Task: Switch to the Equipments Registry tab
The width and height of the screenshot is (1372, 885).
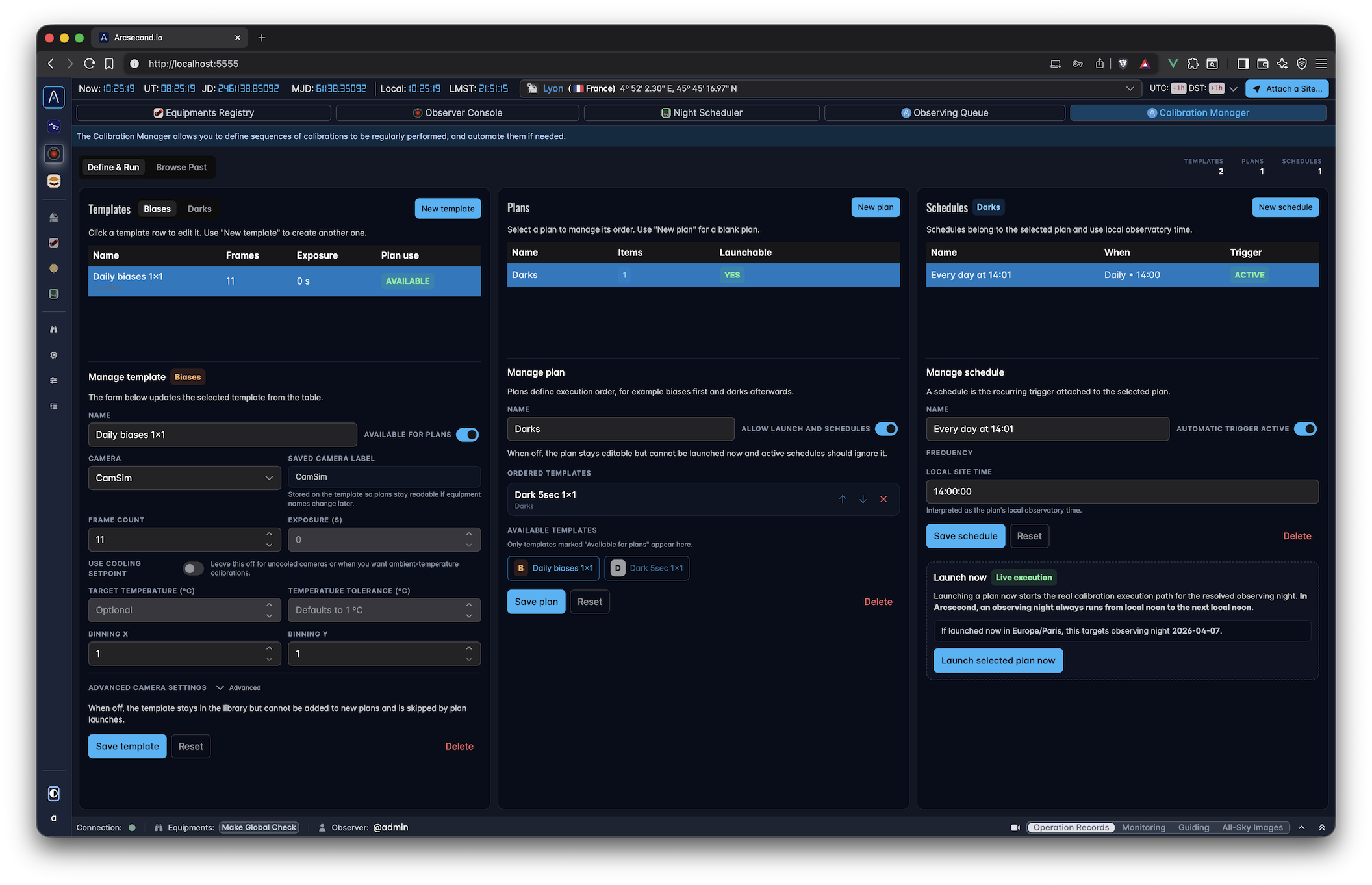Action: tap(203, 112)
